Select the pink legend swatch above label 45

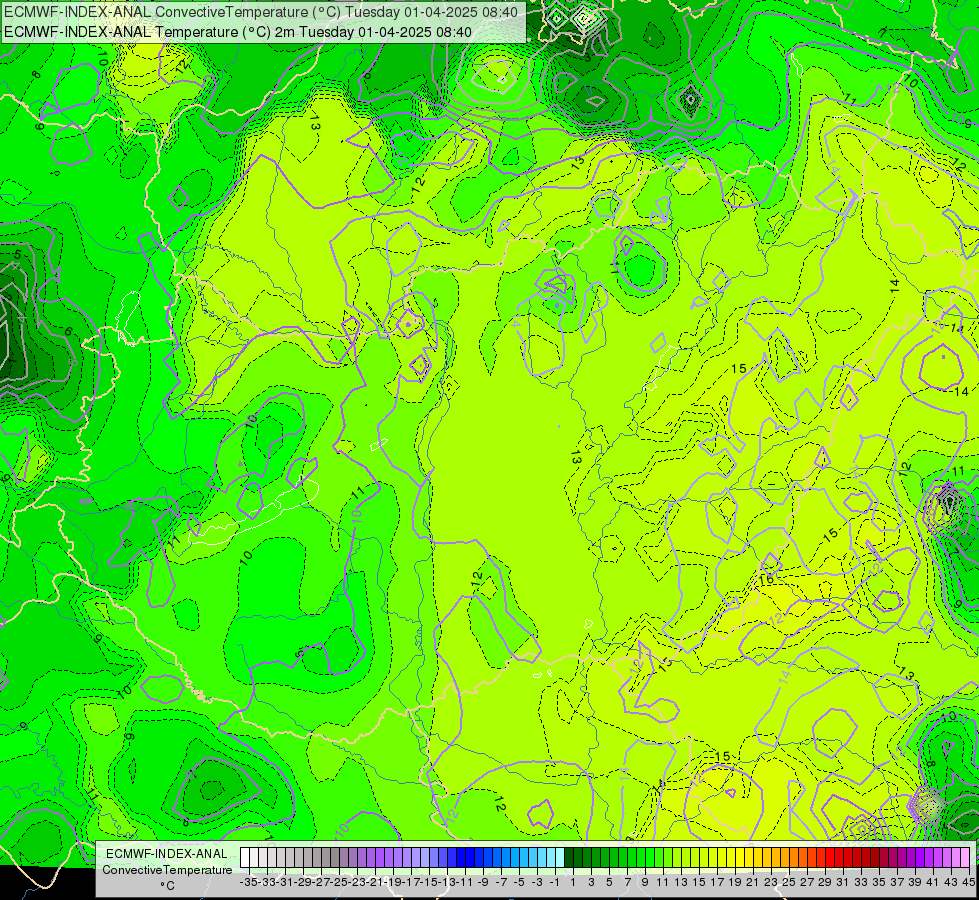(965, 858)
